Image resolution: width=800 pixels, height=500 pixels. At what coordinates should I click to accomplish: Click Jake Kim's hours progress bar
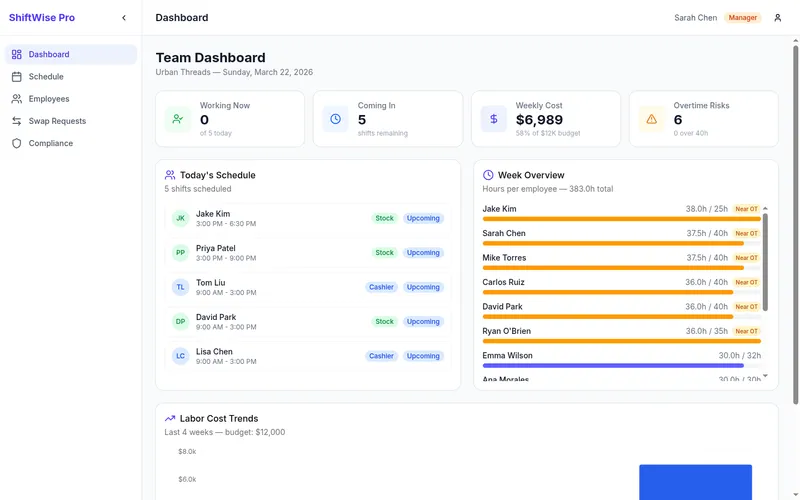(620, 219)
